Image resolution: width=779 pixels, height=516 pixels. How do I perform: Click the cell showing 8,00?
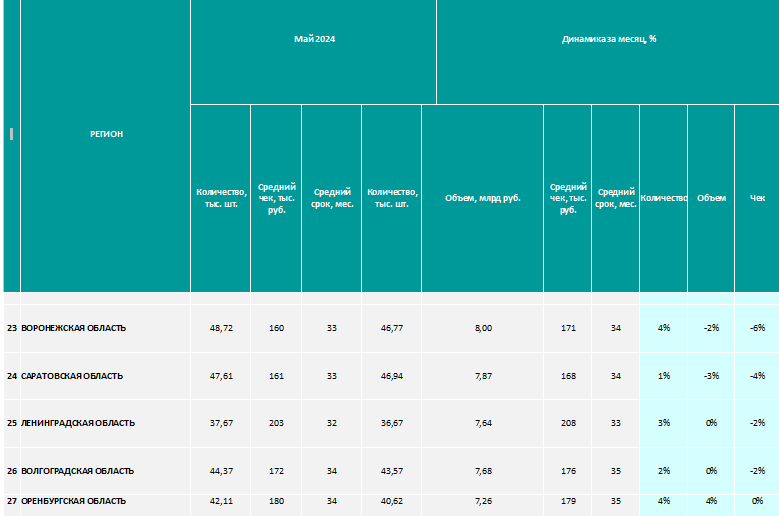[x=482, y=328]
